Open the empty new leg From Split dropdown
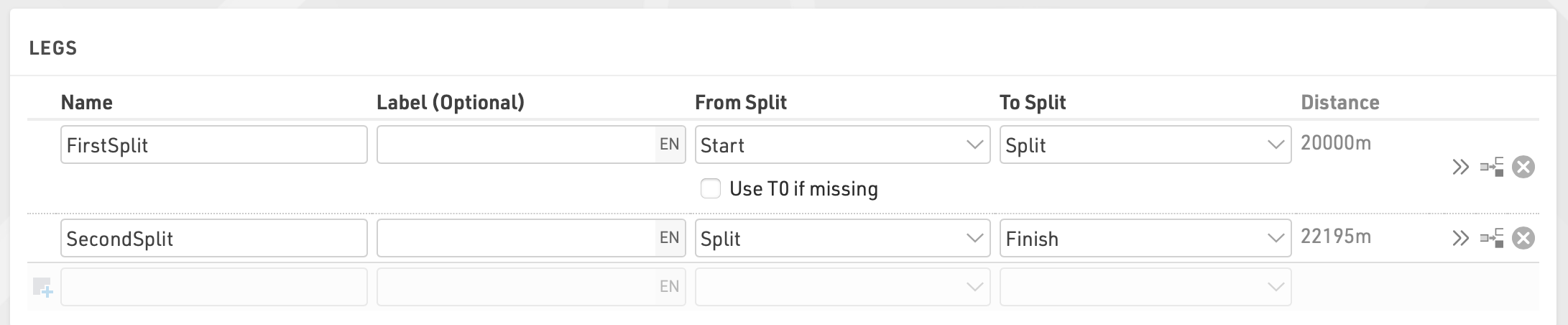1568x325 pixels. 842,287
